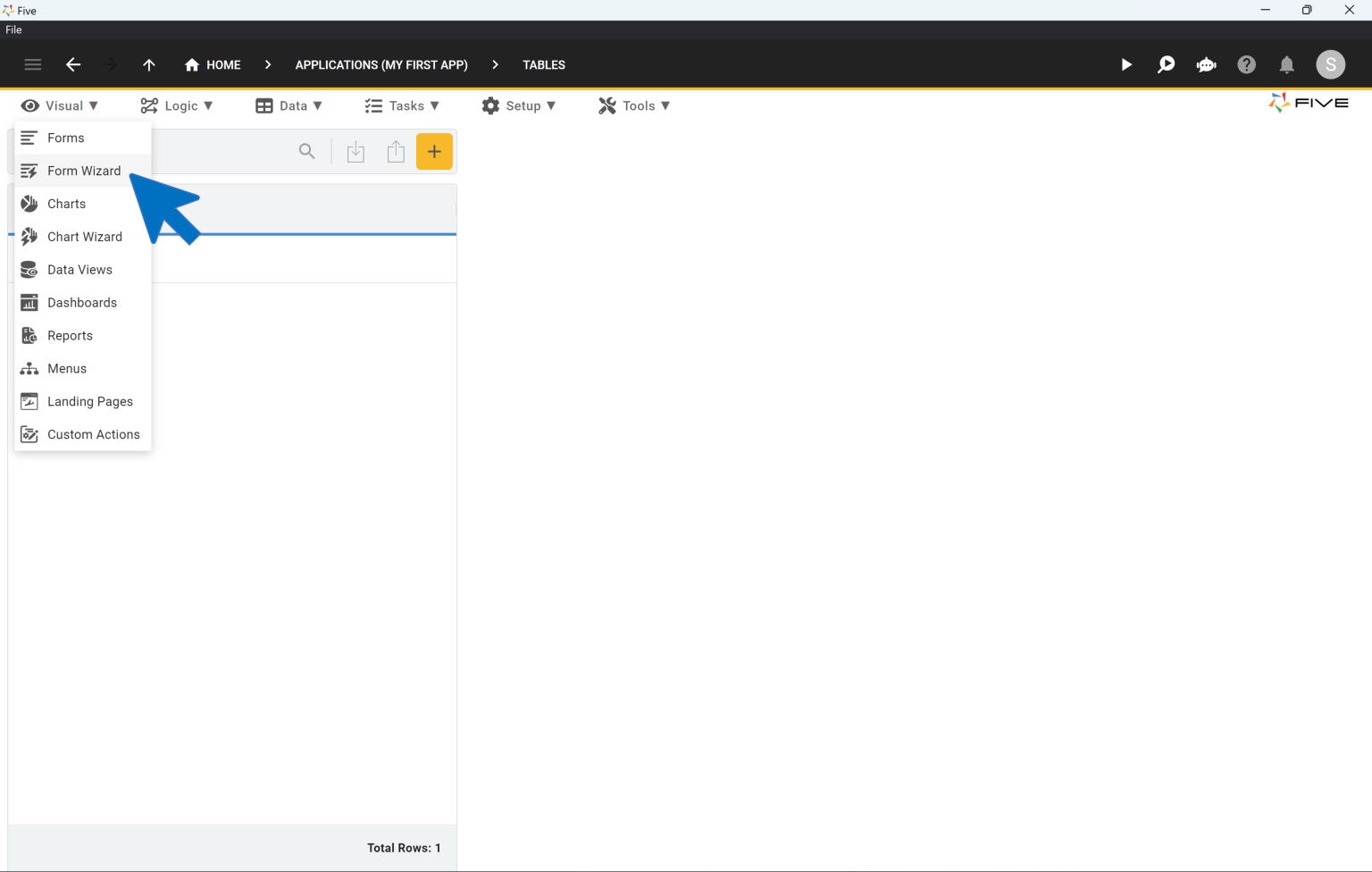
Task: Choose Dashboards in the Visual menu
Action: [81, 303]
